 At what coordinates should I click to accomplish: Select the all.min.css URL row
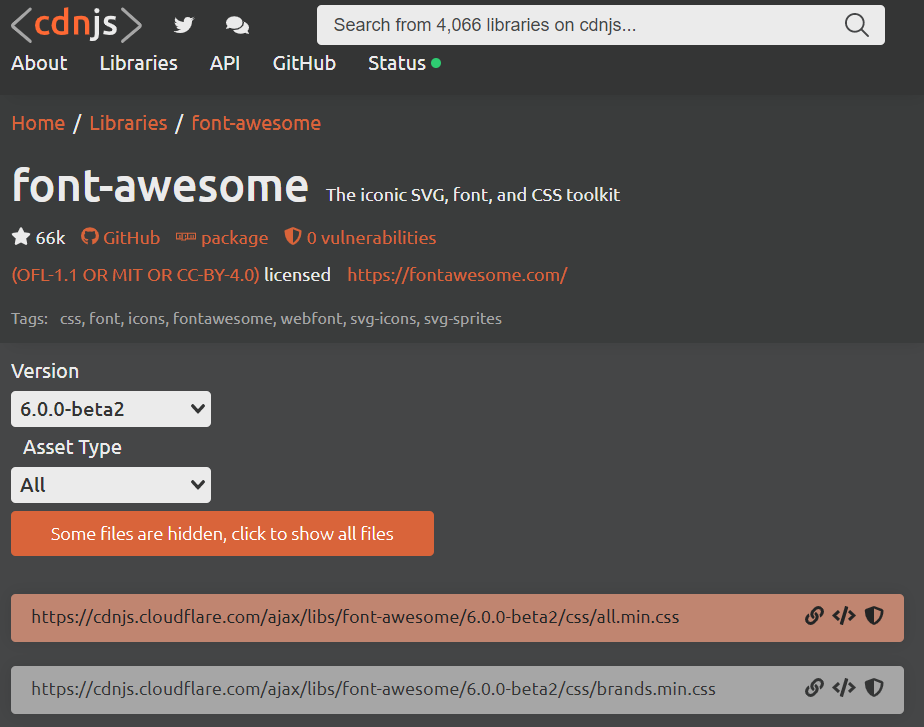457,617
